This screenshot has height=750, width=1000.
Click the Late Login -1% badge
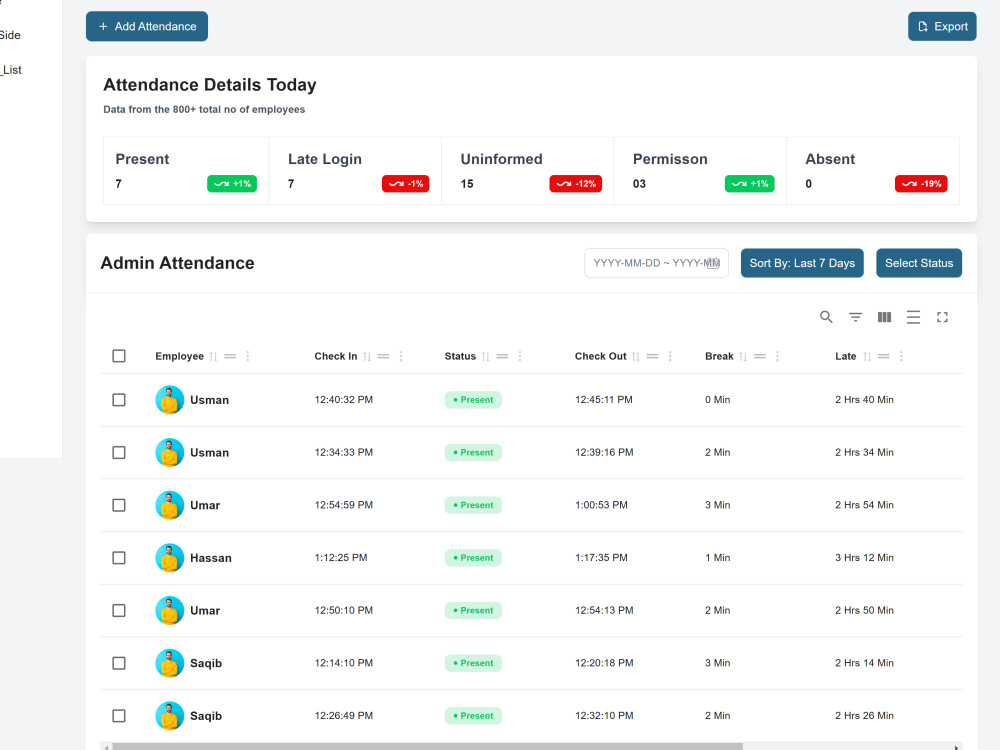[406, 184]
